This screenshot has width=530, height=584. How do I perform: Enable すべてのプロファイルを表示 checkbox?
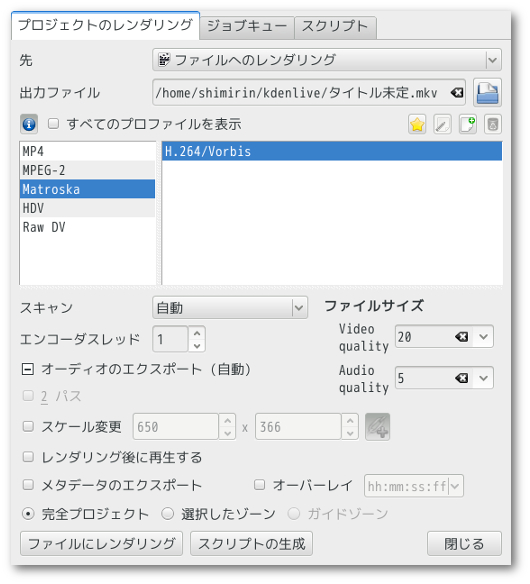[54, 124]
